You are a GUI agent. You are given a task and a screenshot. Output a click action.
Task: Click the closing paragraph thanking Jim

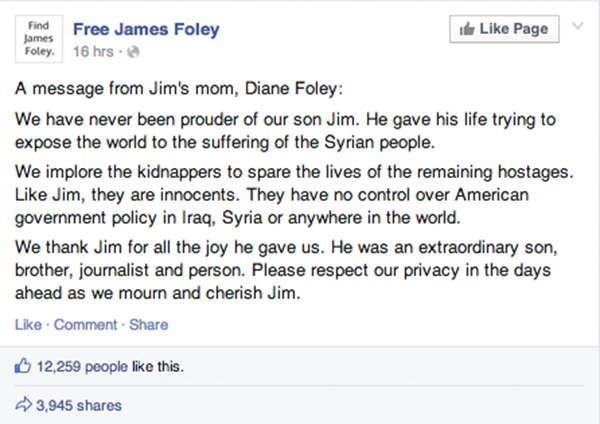tap(286, 270)
